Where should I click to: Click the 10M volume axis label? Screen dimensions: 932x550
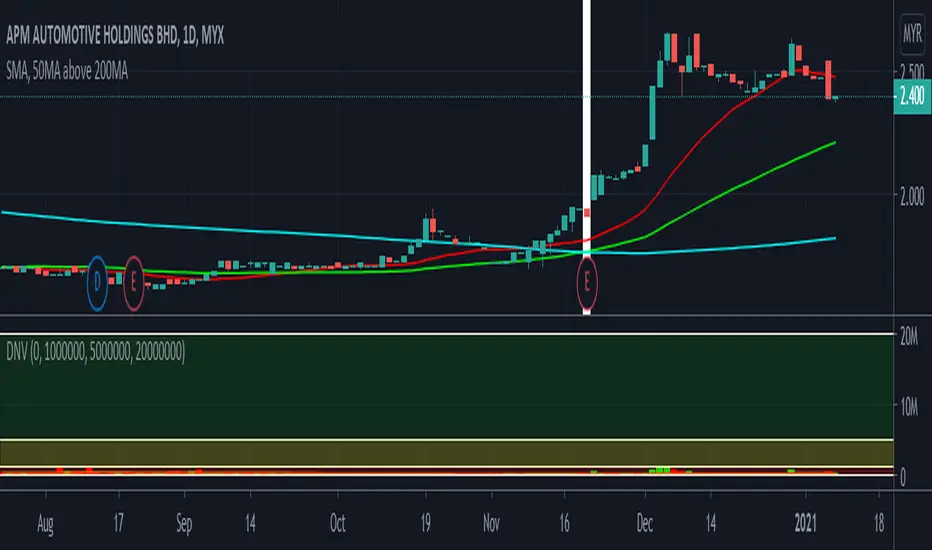pos(909,407)
